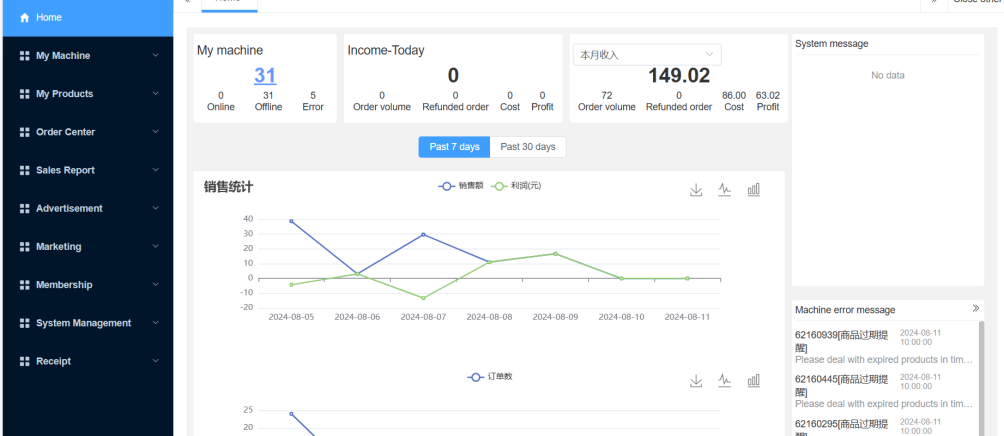Expand the Advertisement chevron
This screenshot has height=436, width=1004.
pos(156,208)
